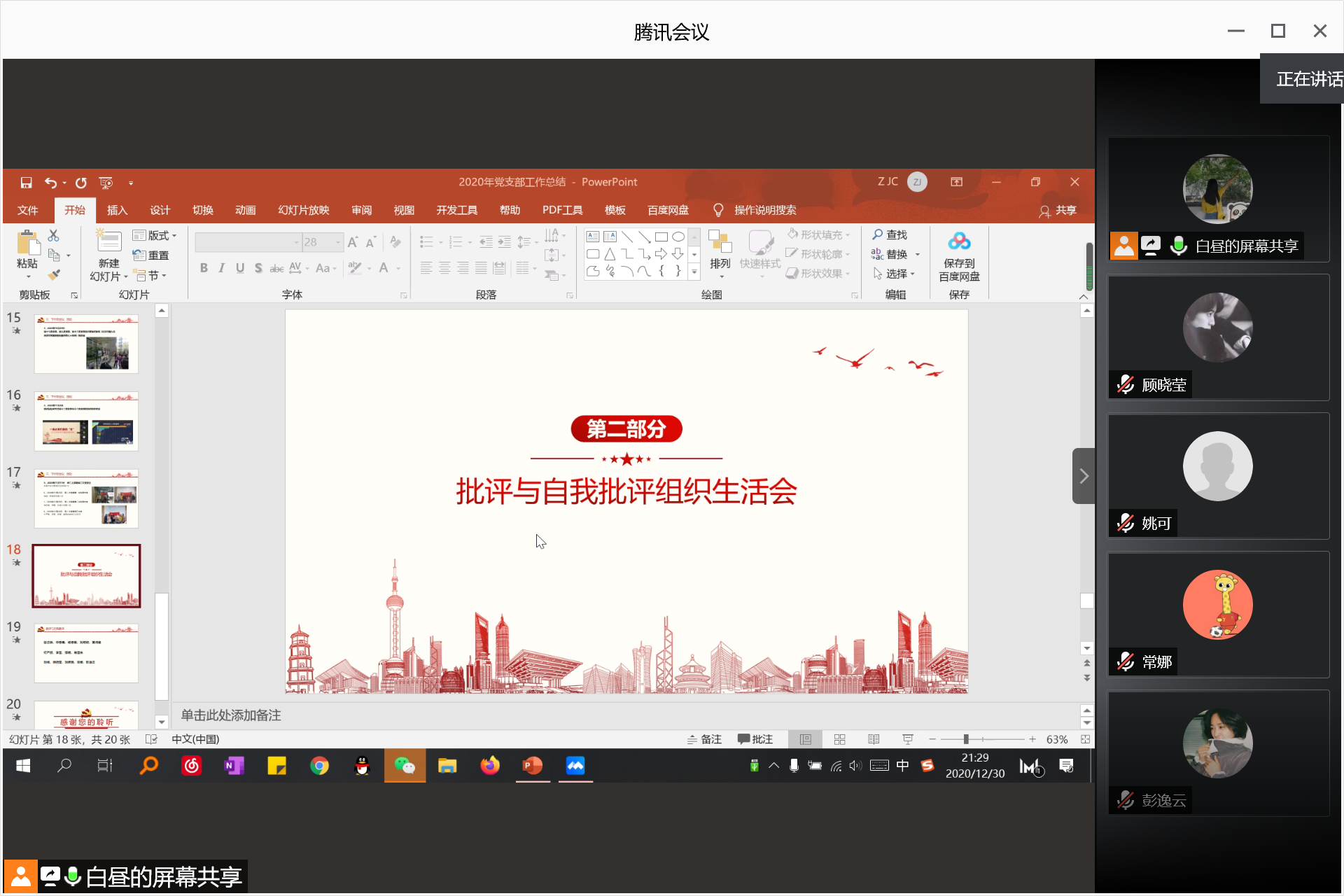Image resolution: width=1344 pixels, height=896 pixels.
Task: Click the Undo icon in Quick Access Toolbar
Action: pyautogui.click(x=50, y=183)
